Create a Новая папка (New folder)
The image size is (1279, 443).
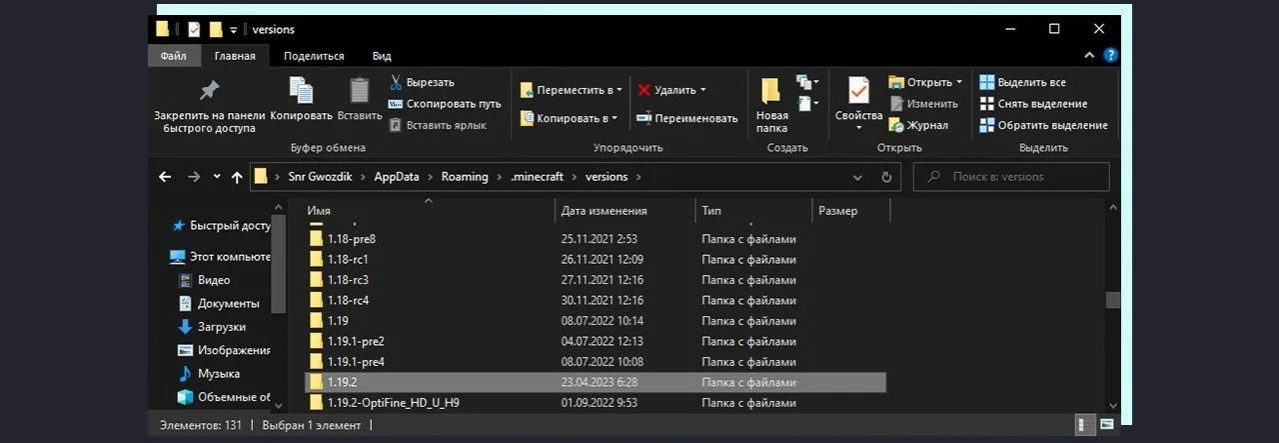click(771, 105)
